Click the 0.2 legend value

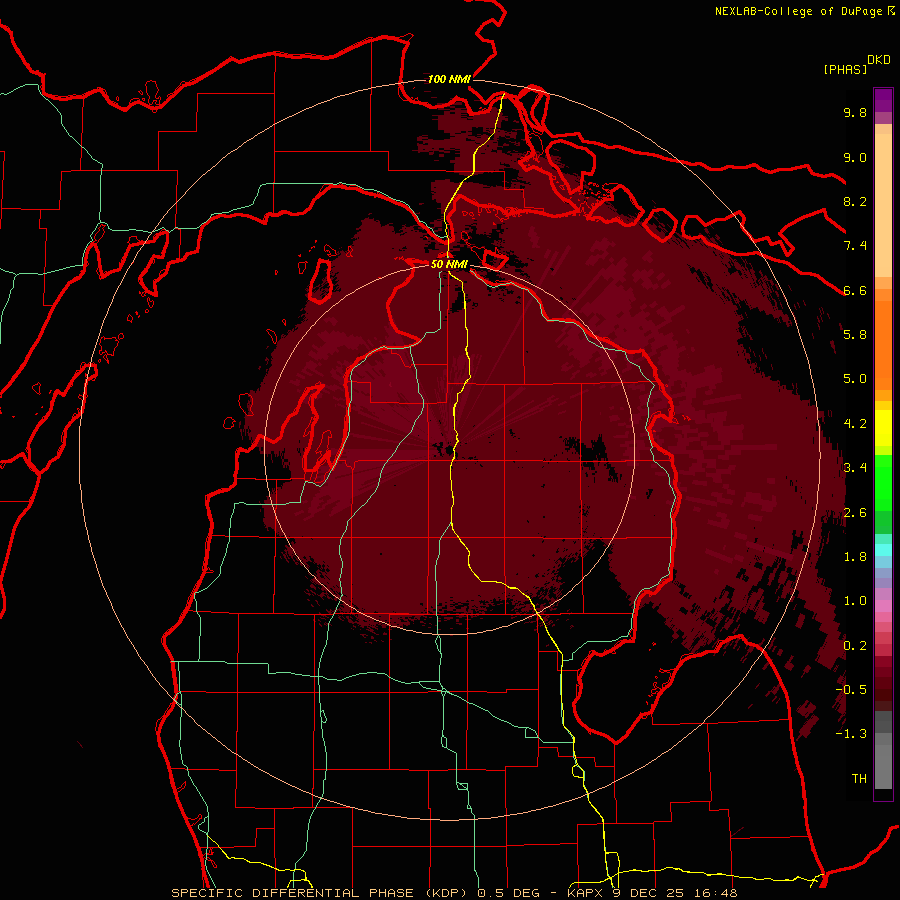[x=855, y=646]
